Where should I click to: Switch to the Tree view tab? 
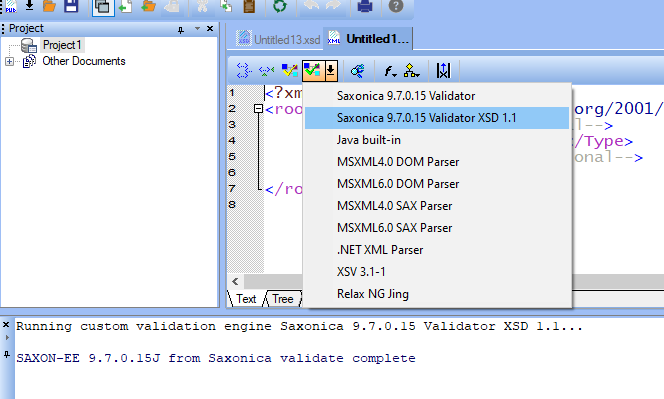283,299
